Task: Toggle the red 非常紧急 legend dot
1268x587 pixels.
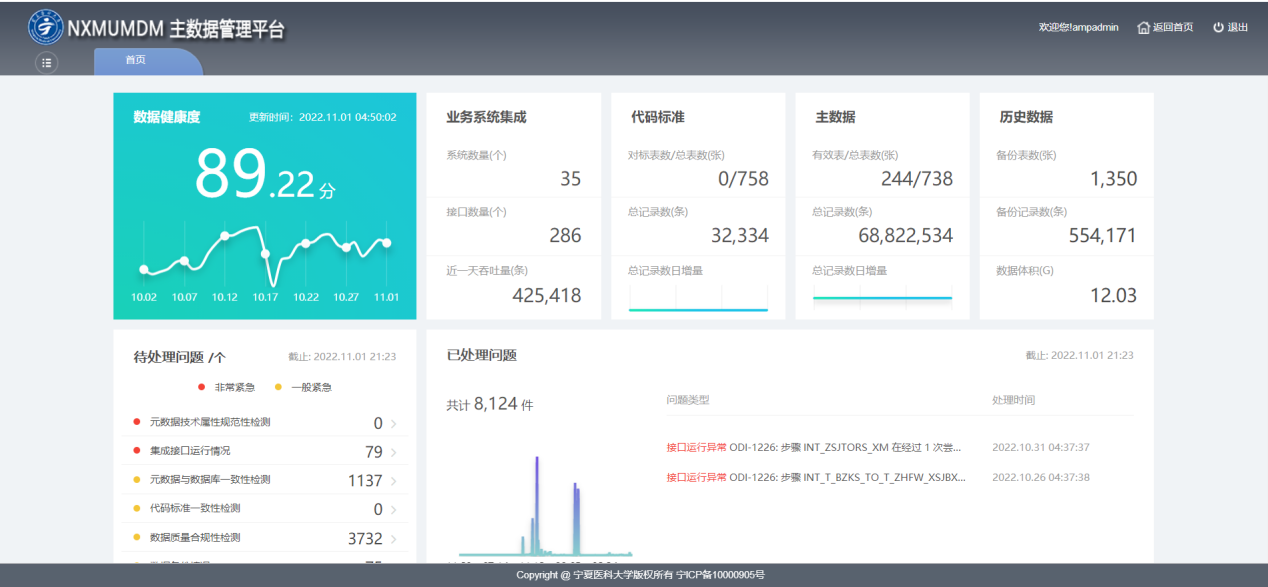Action: point(204,387)
